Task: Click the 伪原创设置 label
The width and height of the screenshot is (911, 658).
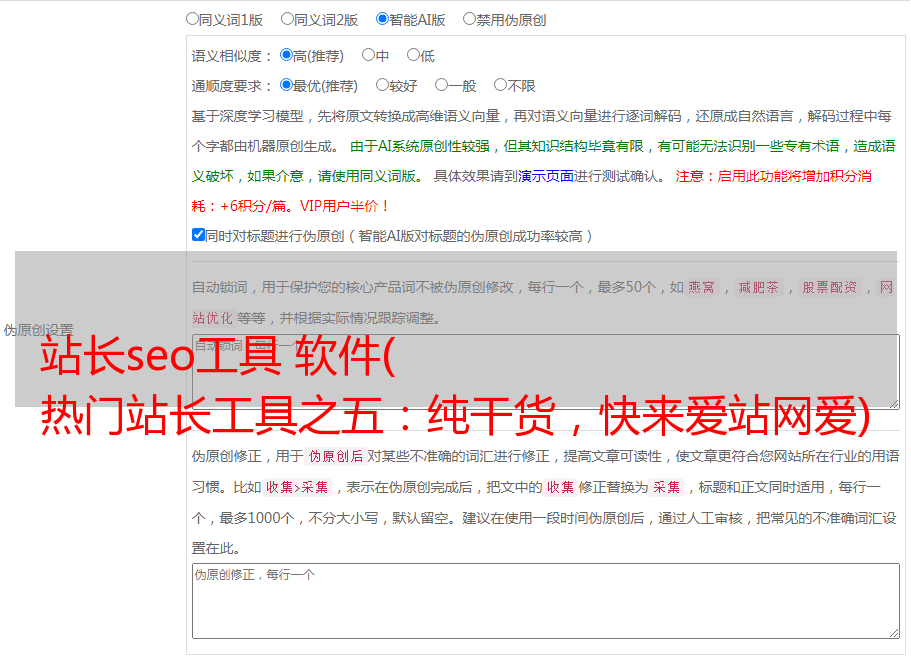Action: click(38, 330)
